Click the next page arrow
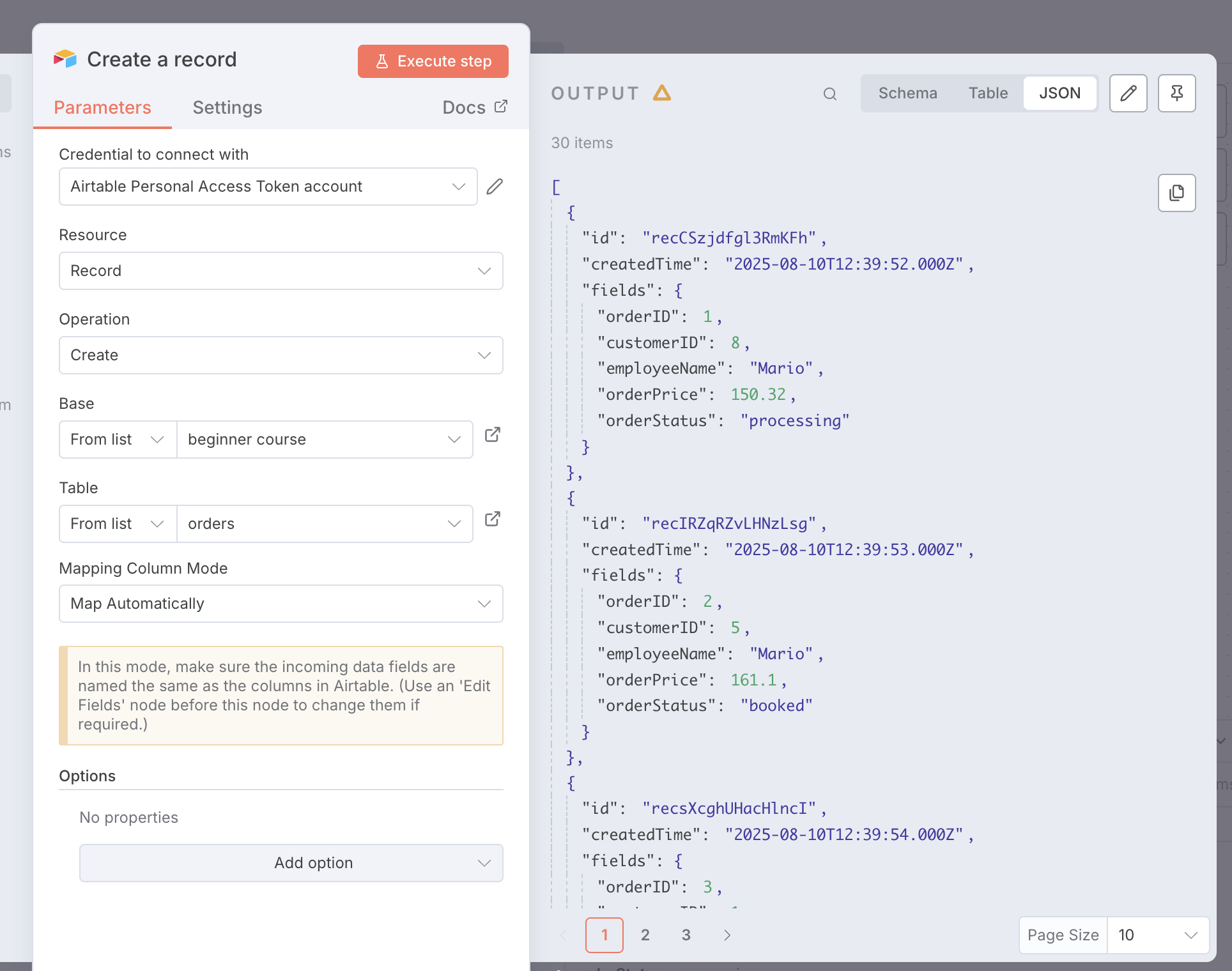This screenshot has width=1232, height=971. click(x=727, y=935)
